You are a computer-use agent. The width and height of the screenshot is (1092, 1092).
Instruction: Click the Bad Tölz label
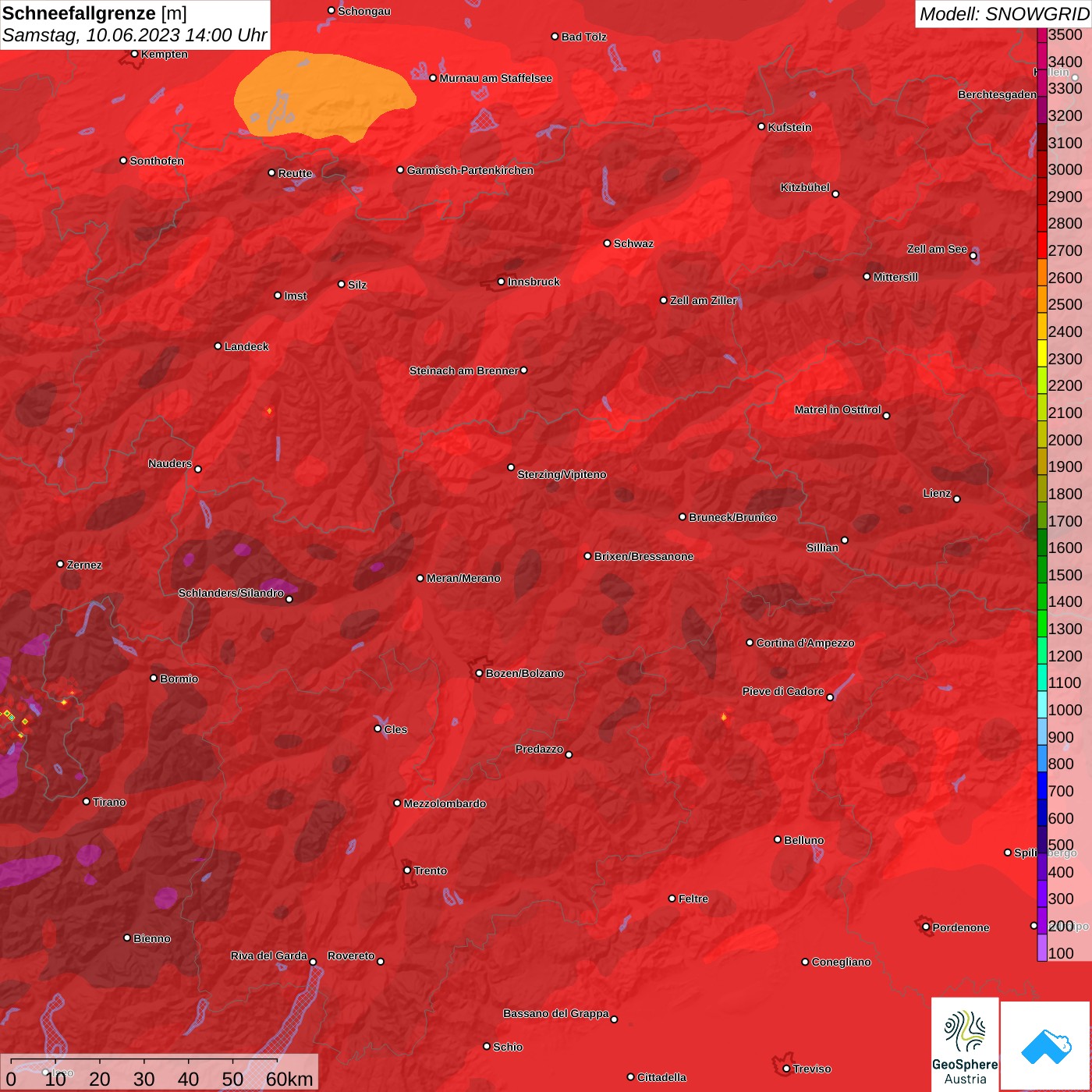click(x=584, y=37)
